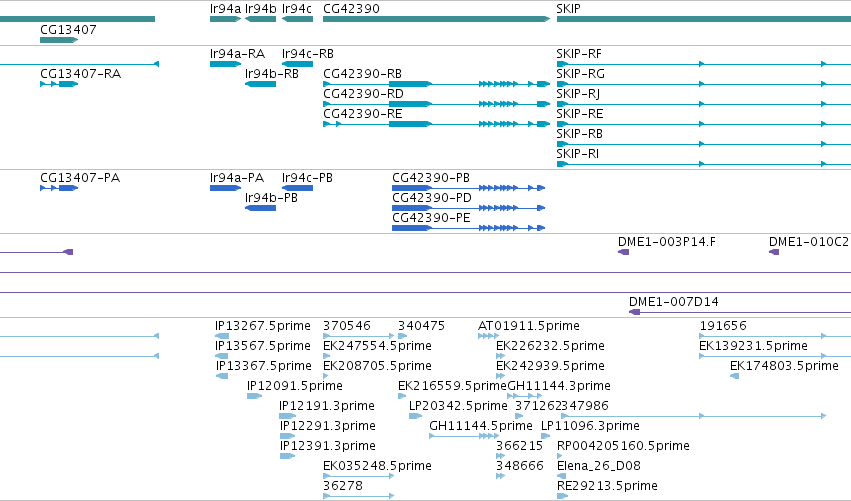
Task: Click feature Elena_26_D08
Action: 599,467
